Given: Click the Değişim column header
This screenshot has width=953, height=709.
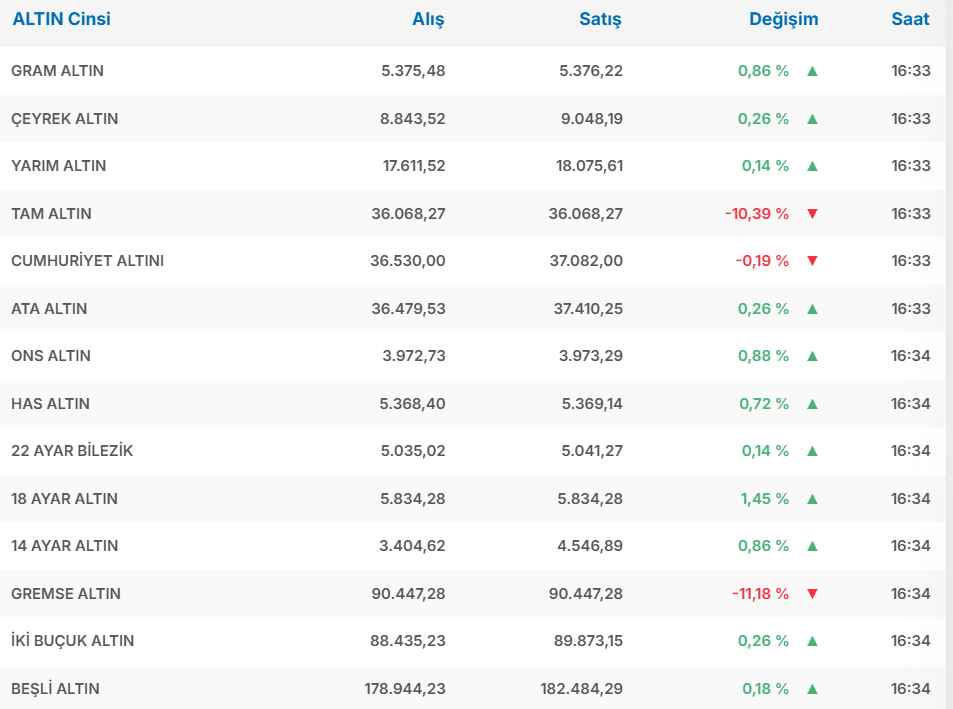Looking at the screenshot, I should (783, 19).
